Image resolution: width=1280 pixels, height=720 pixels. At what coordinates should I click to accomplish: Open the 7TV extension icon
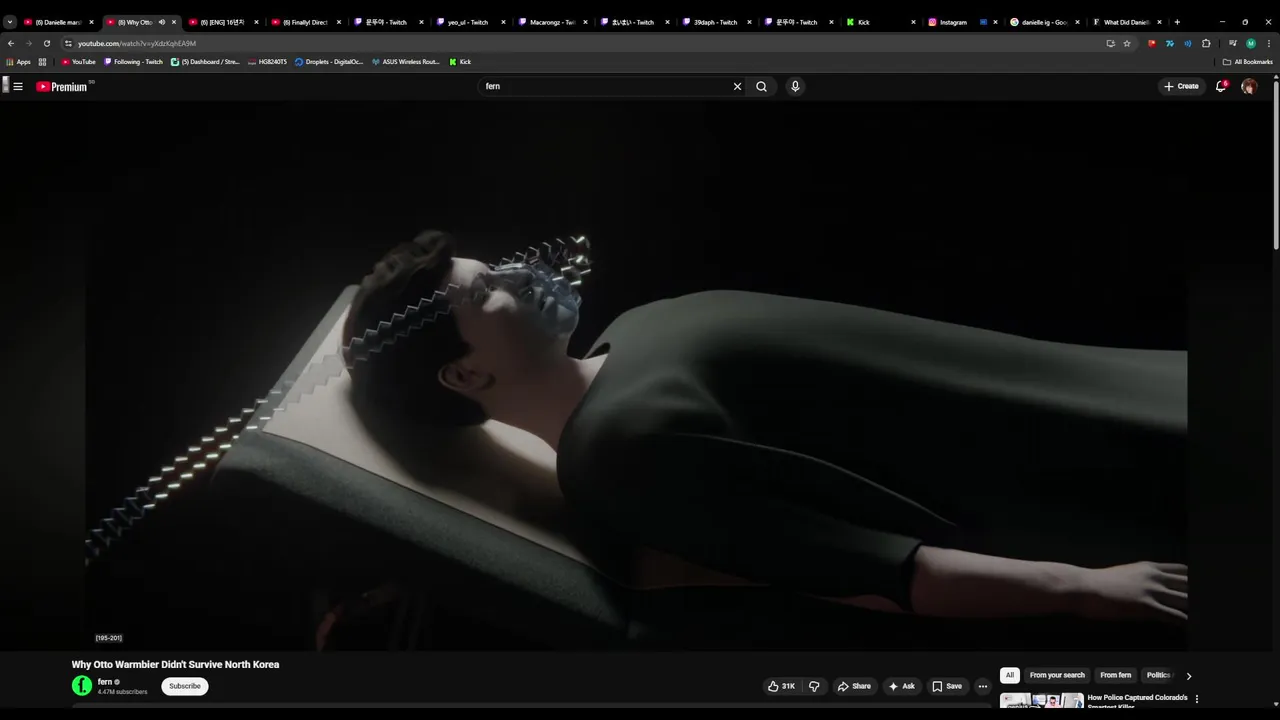[1170, 43]
